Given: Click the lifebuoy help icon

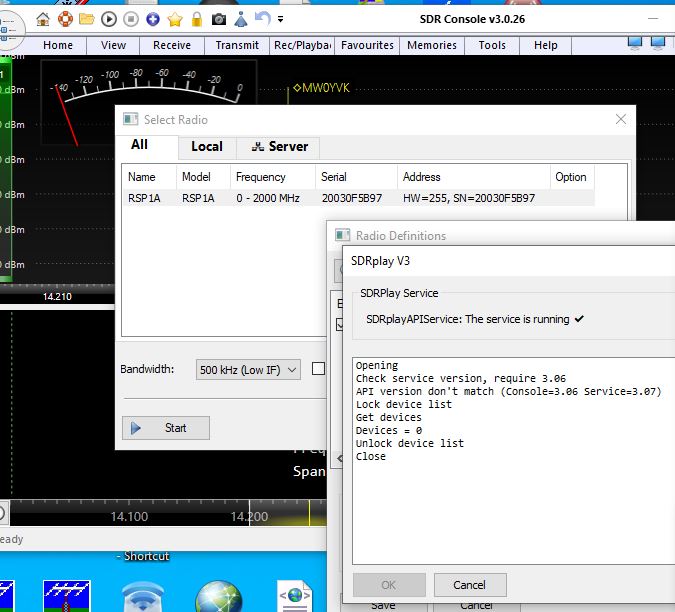Looking at the screenshot, I should (x=65, y=18).
